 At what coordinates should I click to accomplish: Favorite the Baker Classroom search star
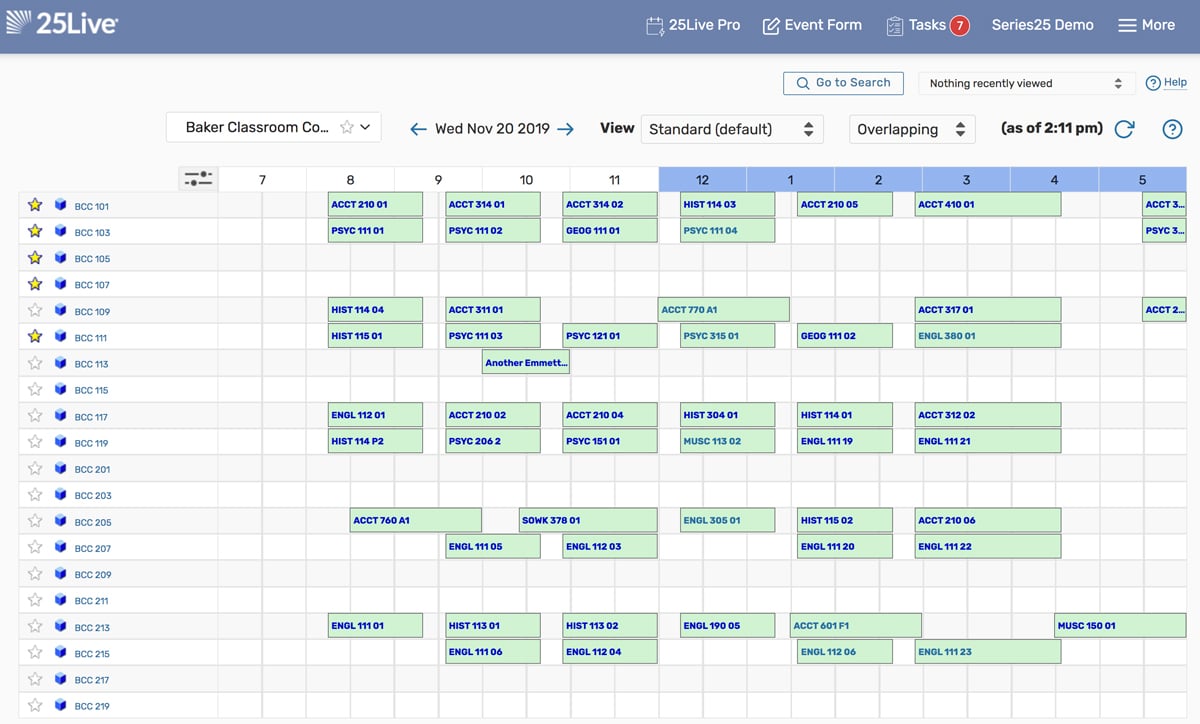(x=346, y=127)
